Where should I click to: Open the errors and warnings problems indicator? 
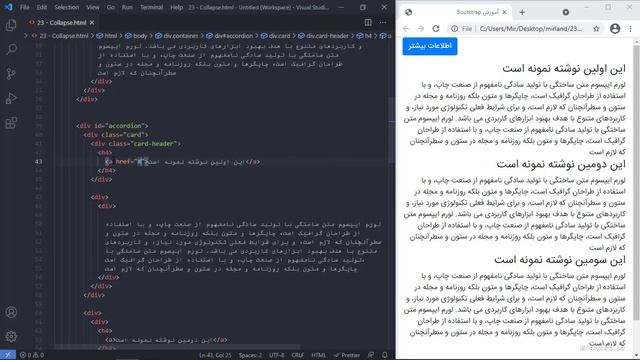32,355
